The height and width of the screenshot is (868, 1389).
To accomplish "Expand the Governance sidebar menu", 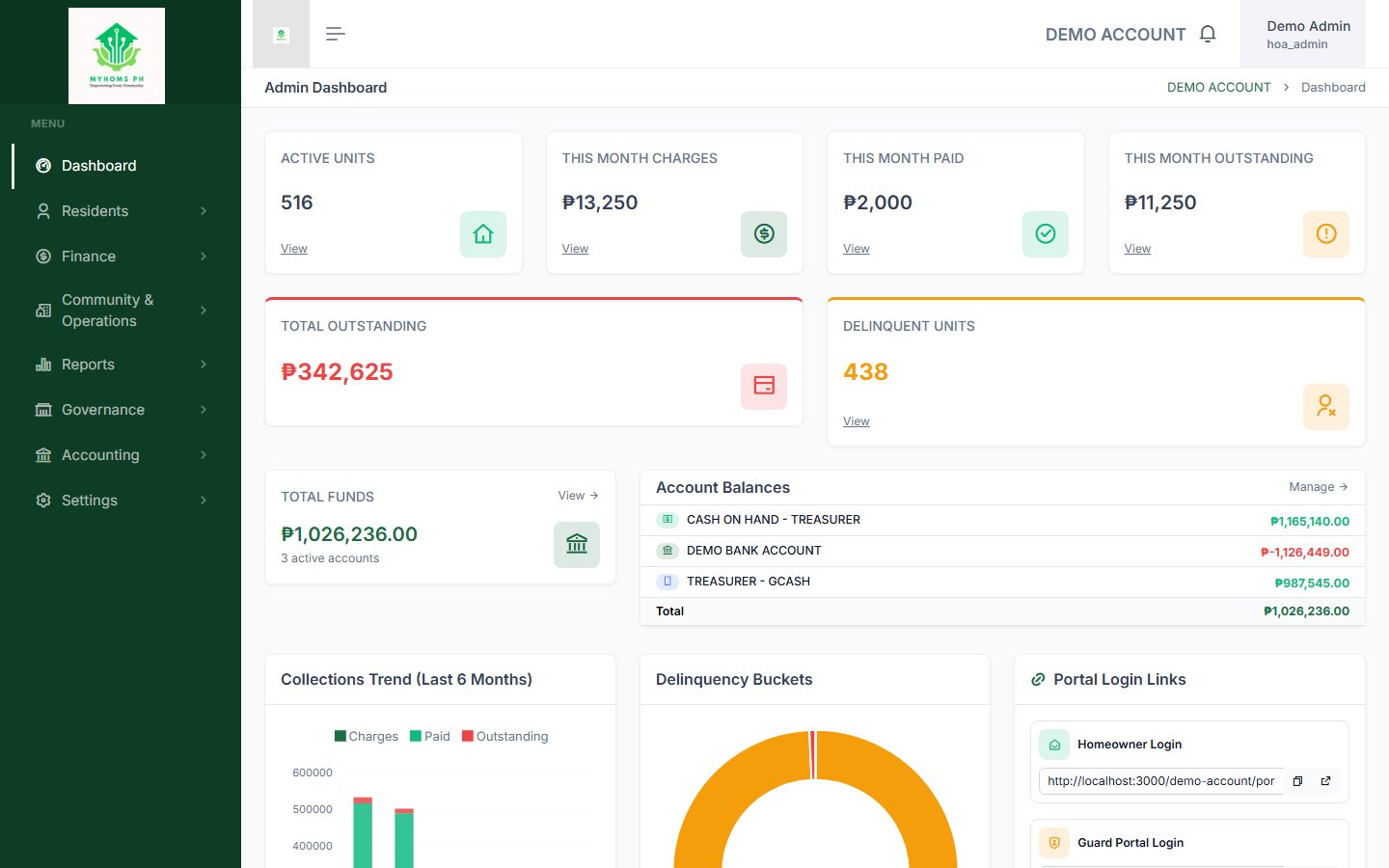I will 121,410.
